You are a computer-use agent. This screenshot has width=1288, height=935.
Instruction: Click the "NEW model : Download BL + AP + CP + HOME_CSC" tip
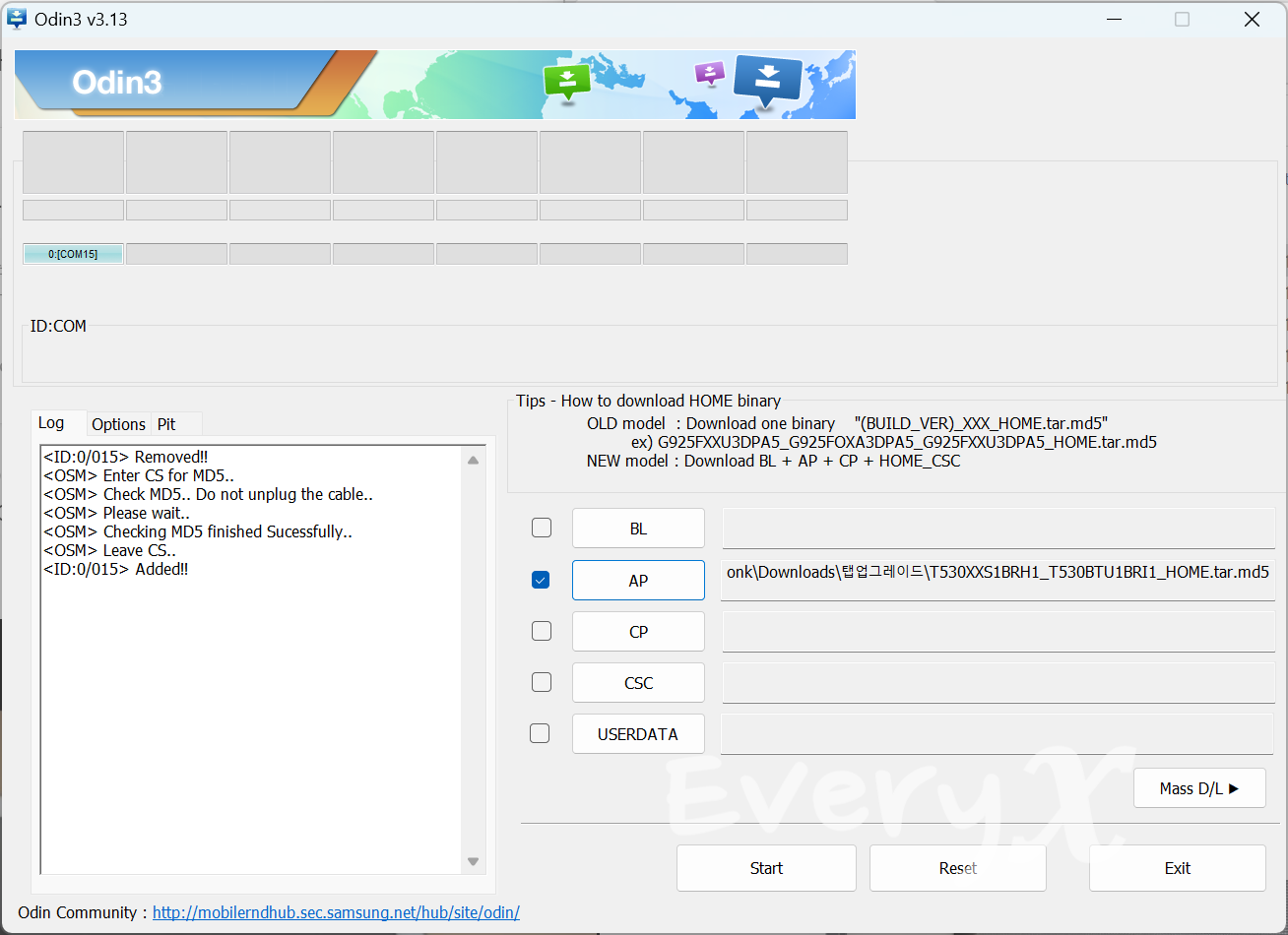(773, 461)
